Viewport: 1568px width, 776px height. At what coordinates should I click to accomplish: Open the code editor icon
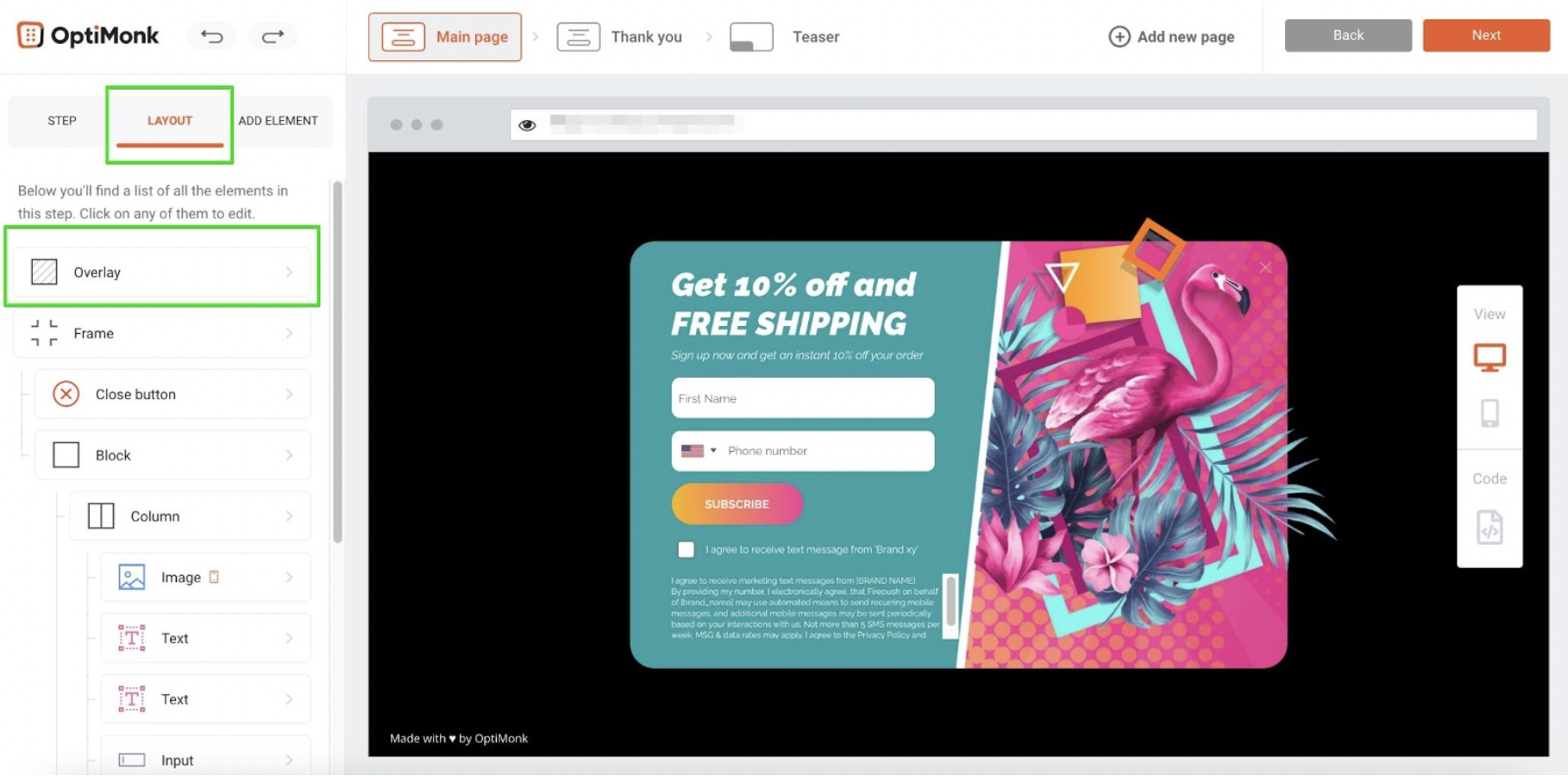pos(1490,527)
